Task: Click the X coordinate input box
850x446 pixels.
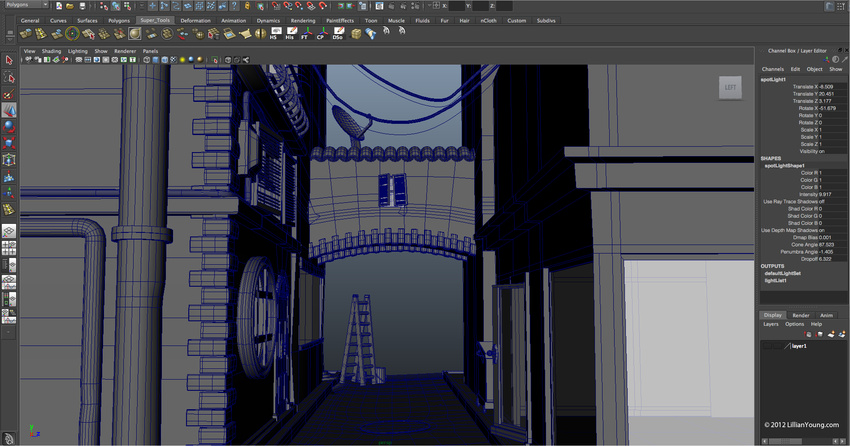Action: point(458,6)
